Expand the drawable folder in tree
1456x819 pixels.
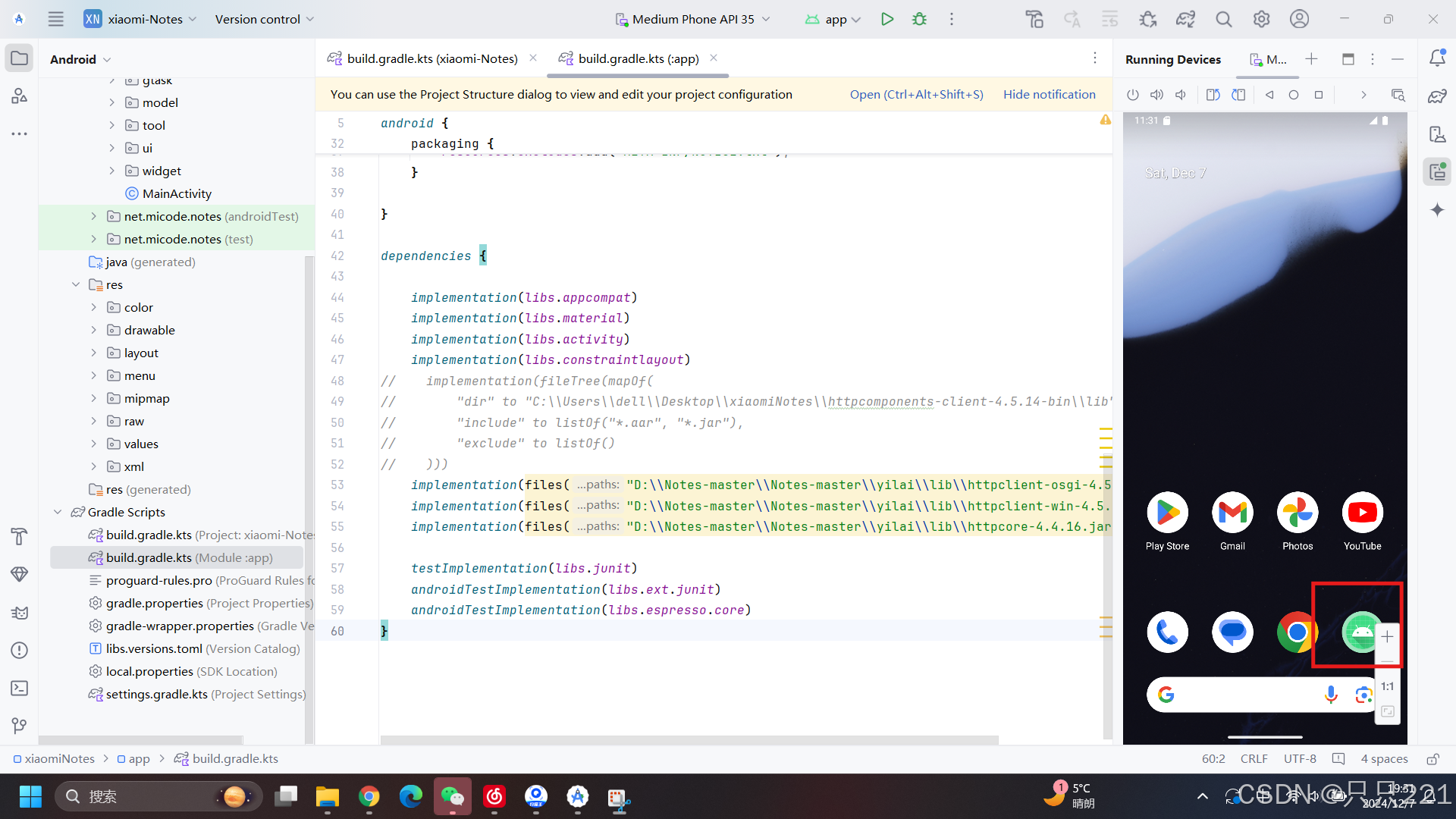coord(93,330)
